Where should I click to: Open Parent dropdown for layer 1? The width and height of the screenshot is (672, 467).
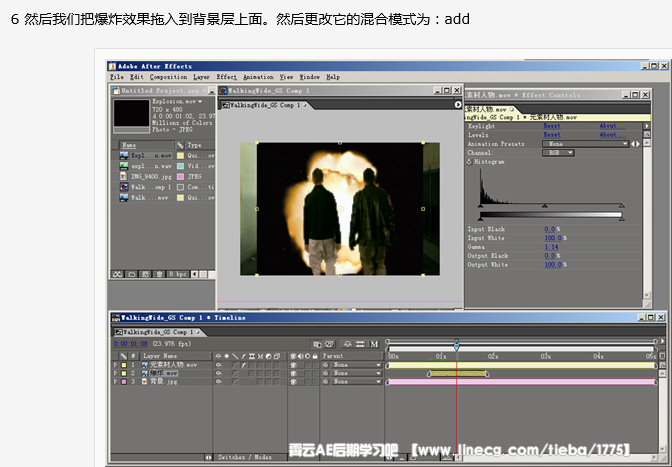(x=357, y=365)
